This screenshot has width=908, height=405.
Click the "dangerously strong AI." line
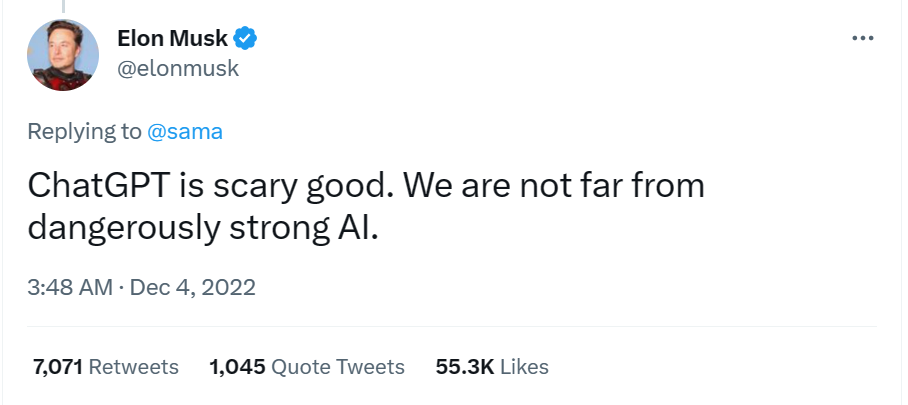pos(203,227)
